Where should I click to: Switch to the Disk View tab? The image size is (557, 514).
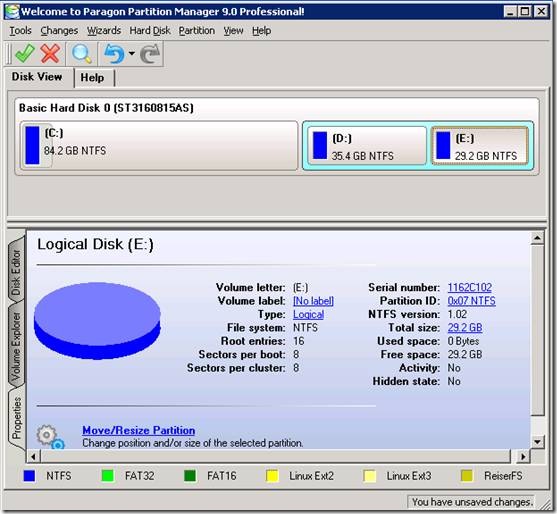point(37,77)
